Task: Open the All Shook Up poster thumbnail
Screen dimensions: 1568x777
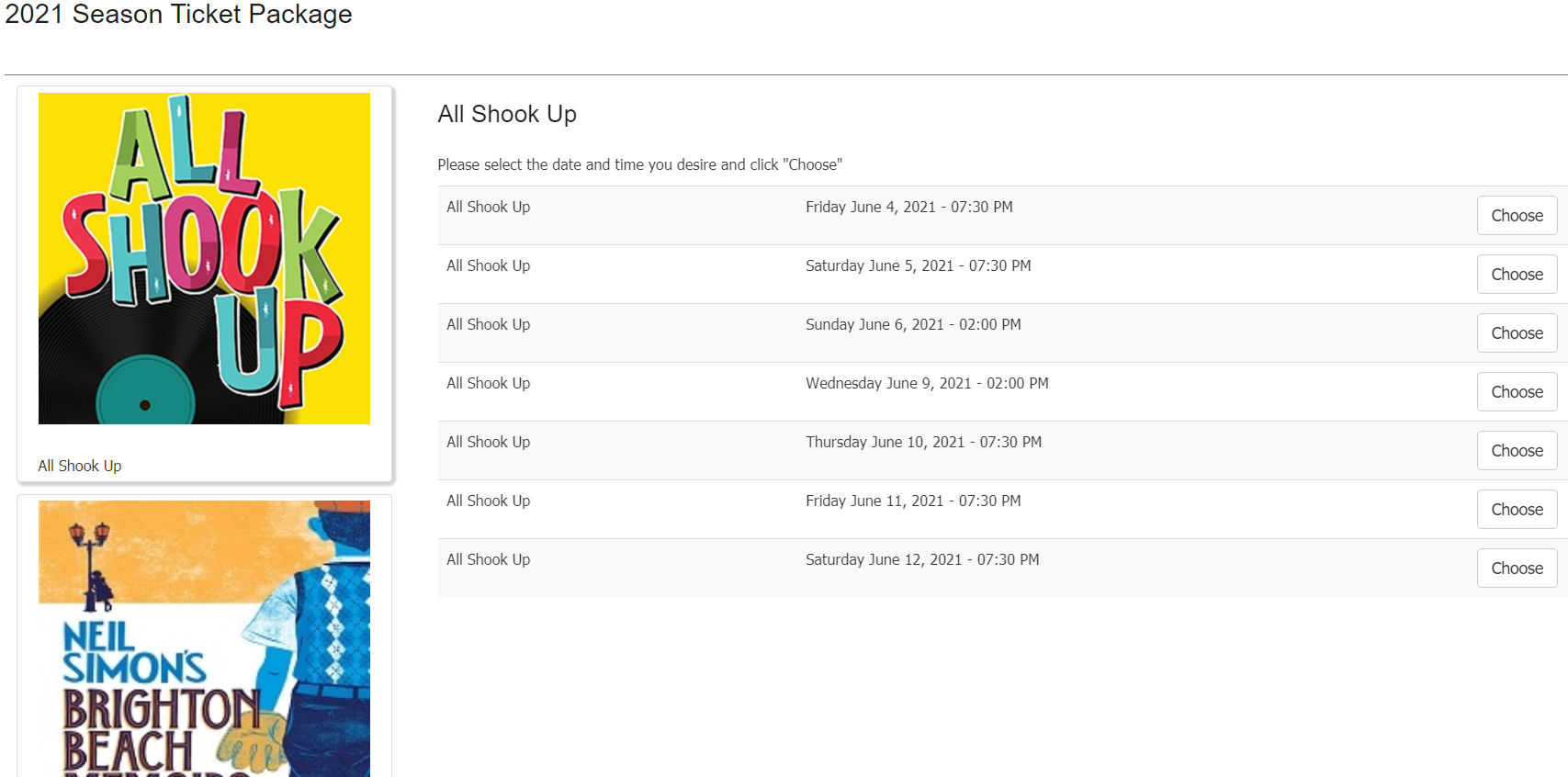Action: 204,258
